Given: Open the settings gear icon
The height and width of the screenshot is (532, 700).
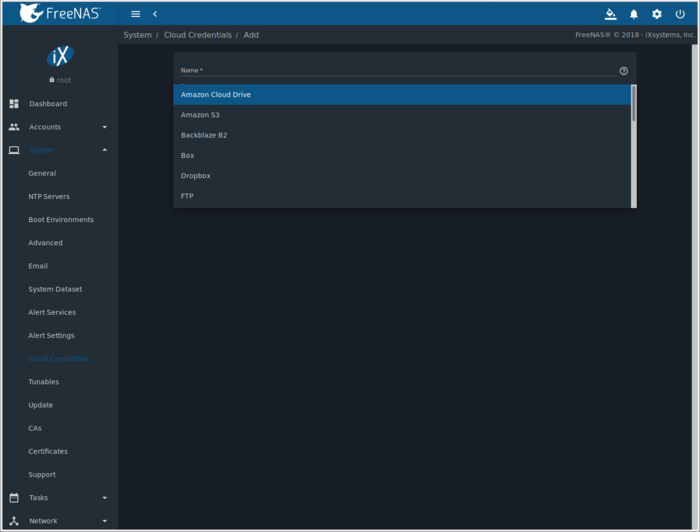Looking at the screenshot, I should click(x=657, y=14).
